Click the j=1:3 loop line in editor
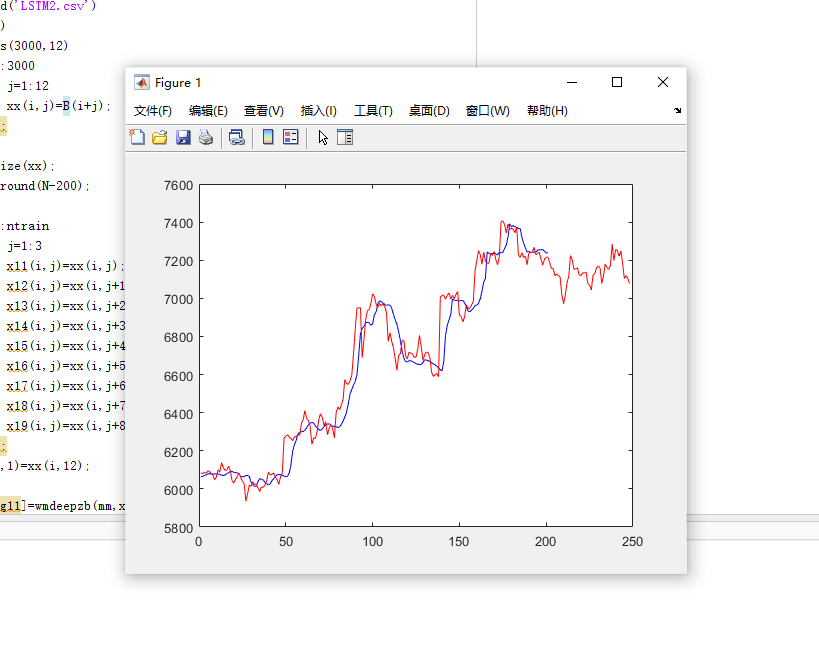Screen dimensions: 819x648 (25, 246)
